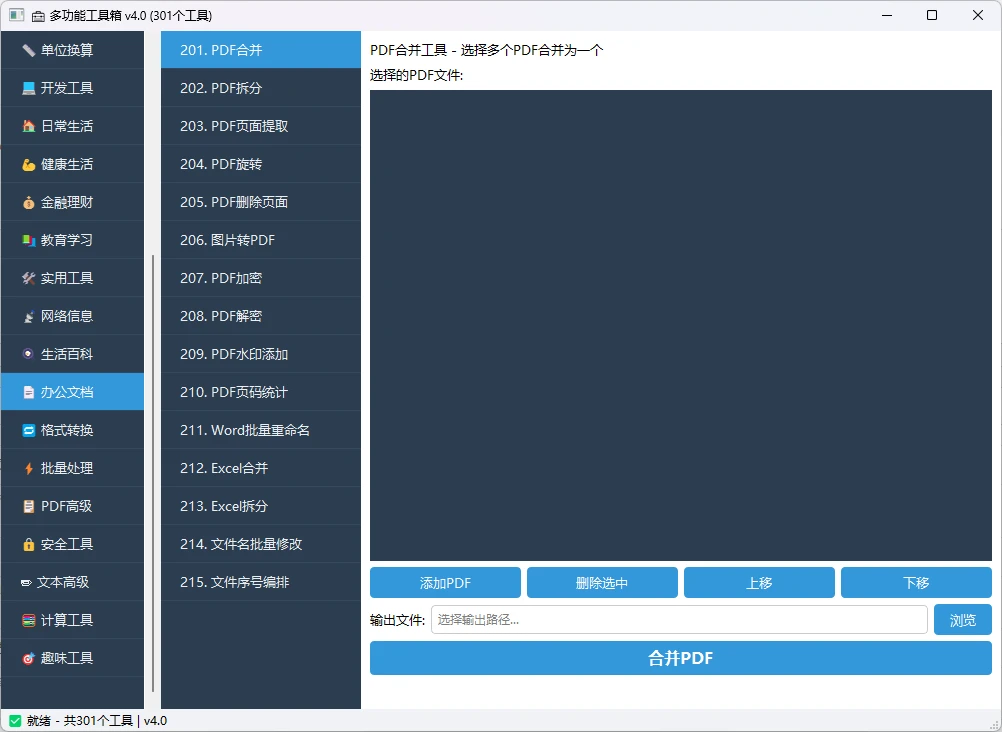Select 213. Excel拆分 tool

[261, 506]
